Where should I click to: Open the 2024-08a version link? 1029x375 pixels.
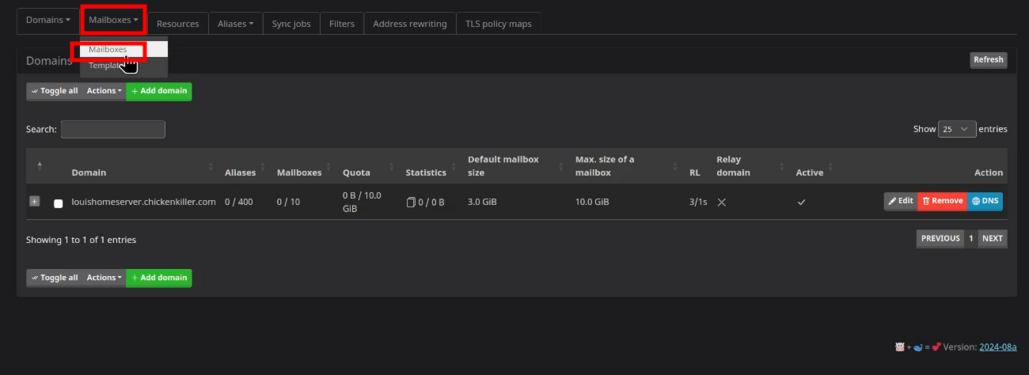(x=998, y=347)
